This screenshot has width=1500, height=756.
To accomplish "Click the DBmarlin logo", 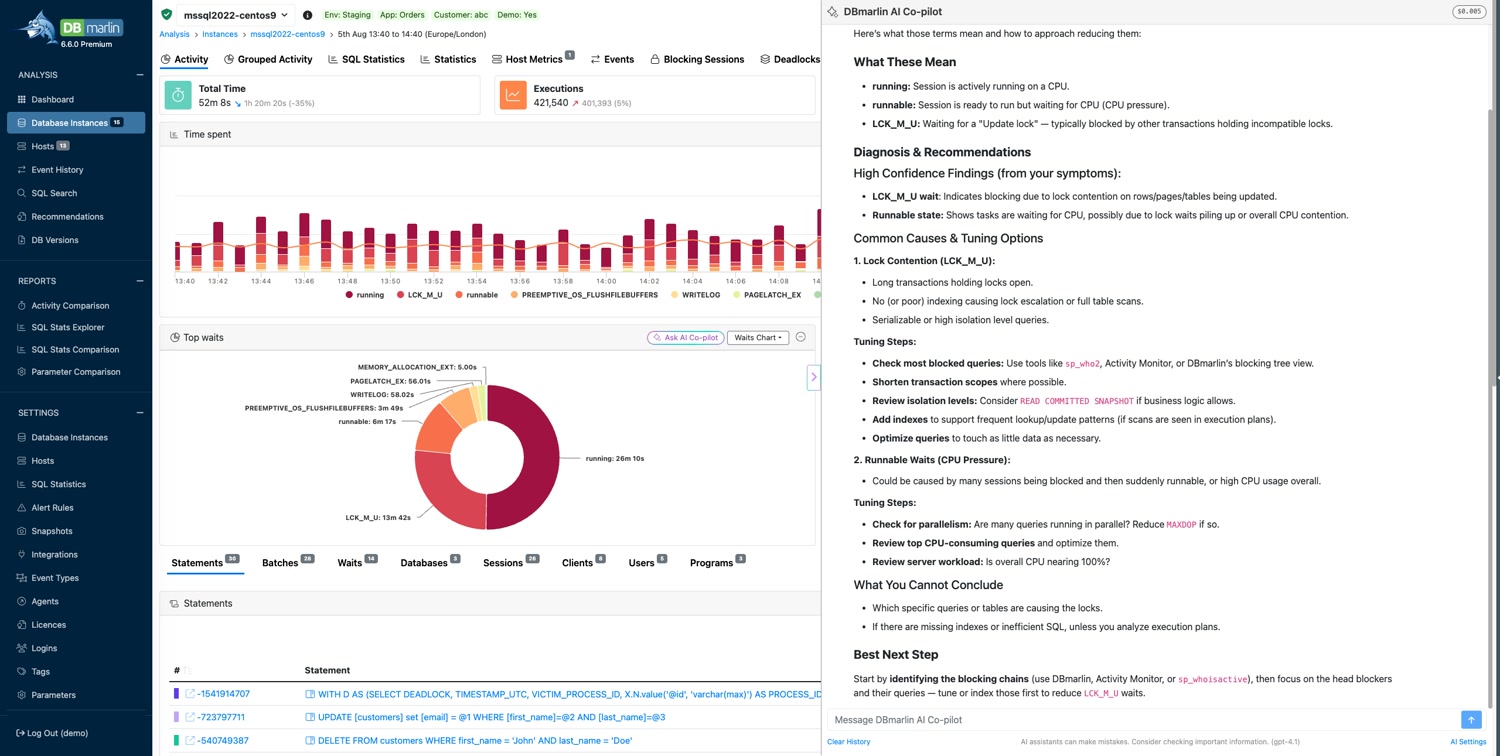I will (x=70, y=29).
